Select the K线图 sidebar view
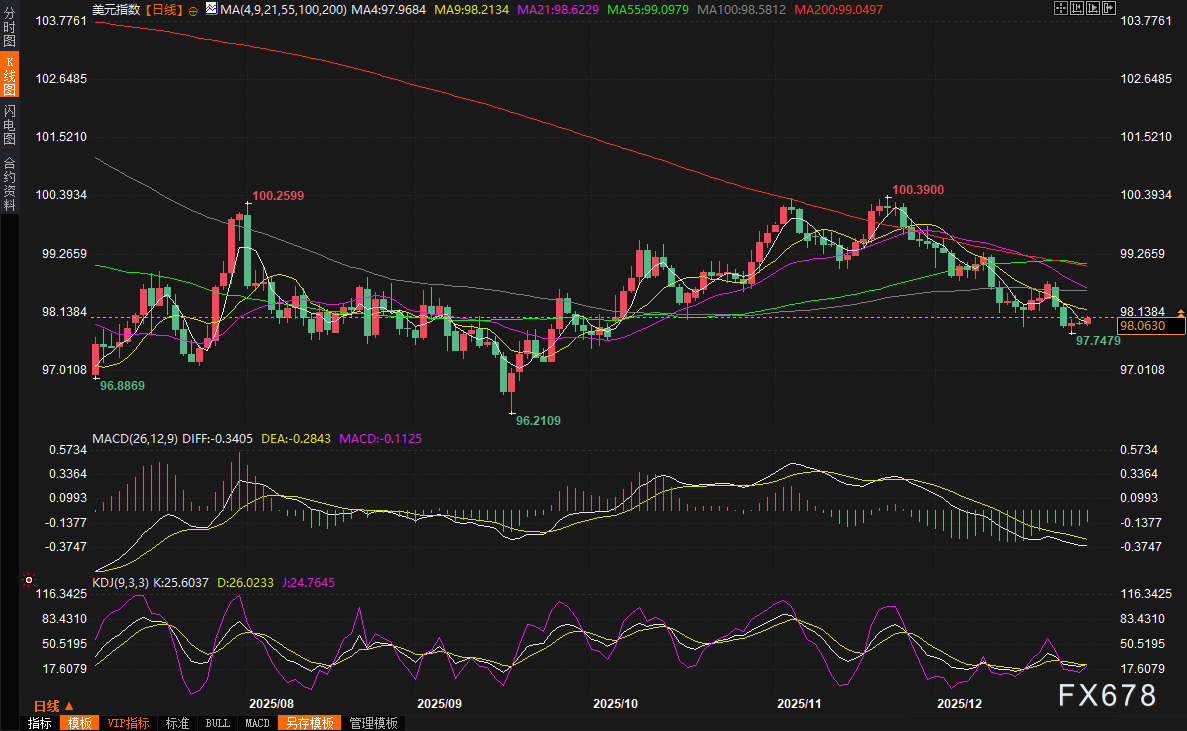Image resolution: width=1187 pixels, height=731 pixels. (9, 76)
